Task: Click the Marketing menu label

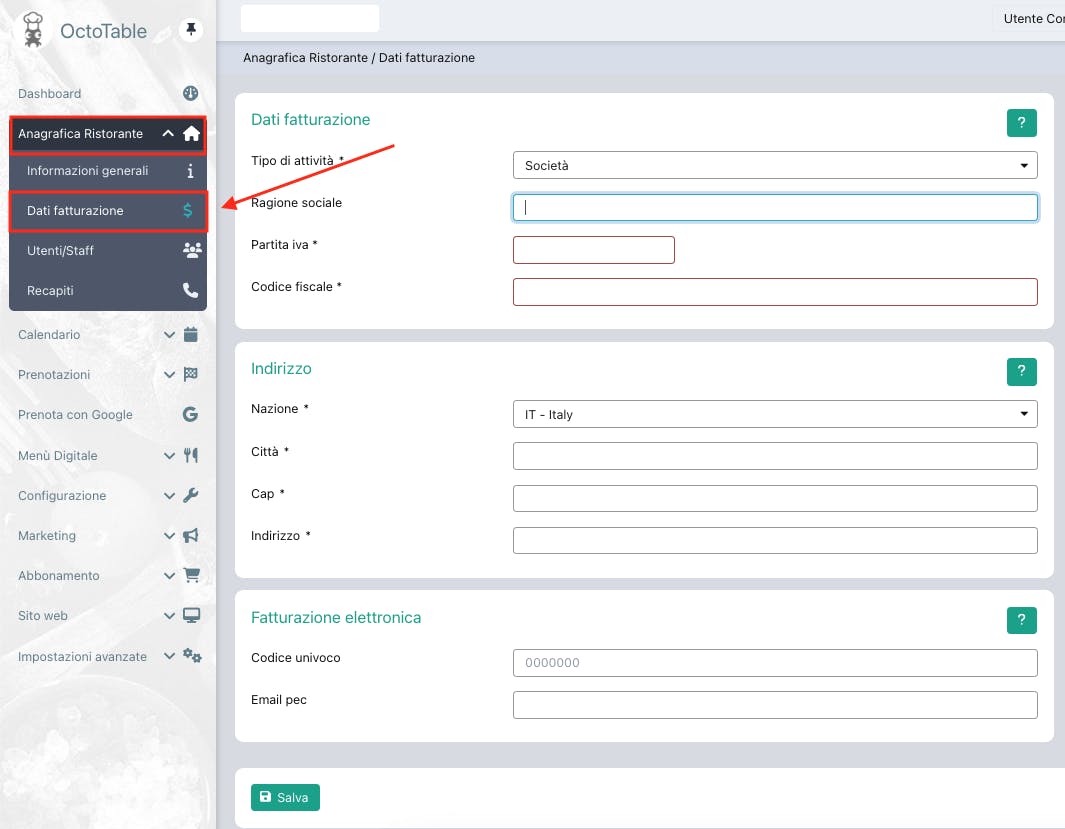Action: tap(47, 536)
